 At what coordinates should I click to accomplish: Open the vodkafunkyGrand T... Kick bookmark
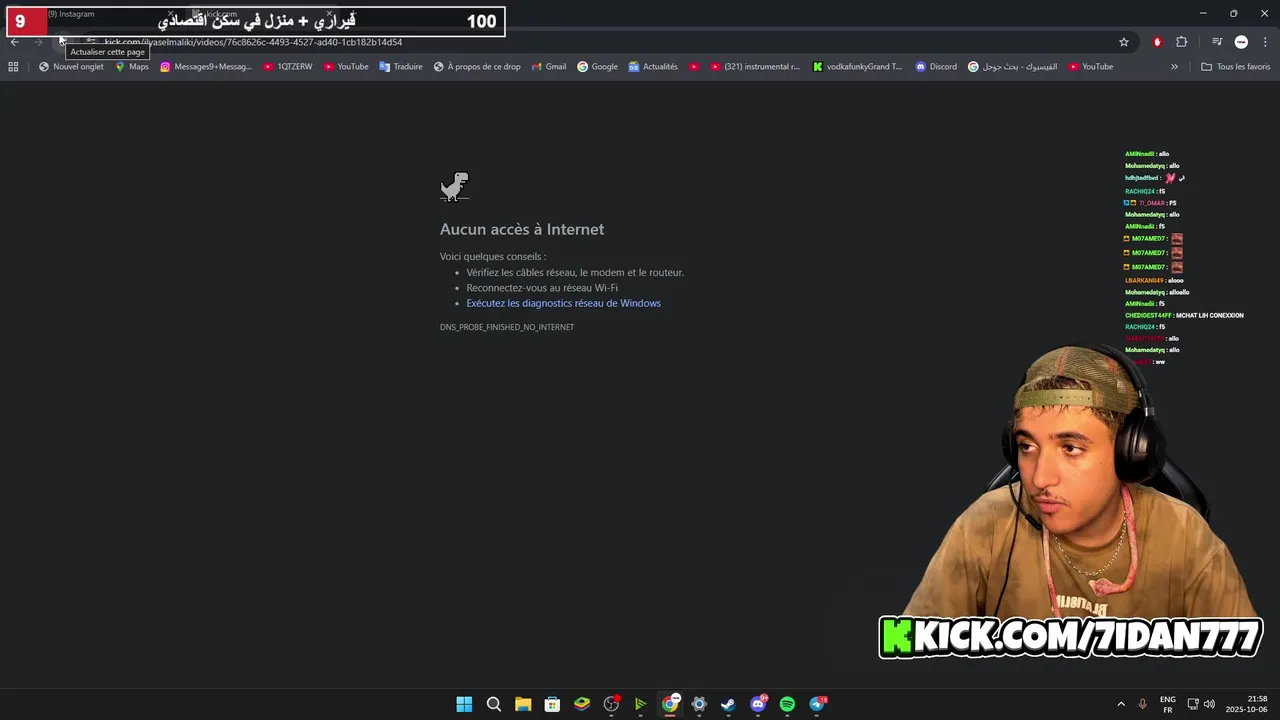[857, 67]
